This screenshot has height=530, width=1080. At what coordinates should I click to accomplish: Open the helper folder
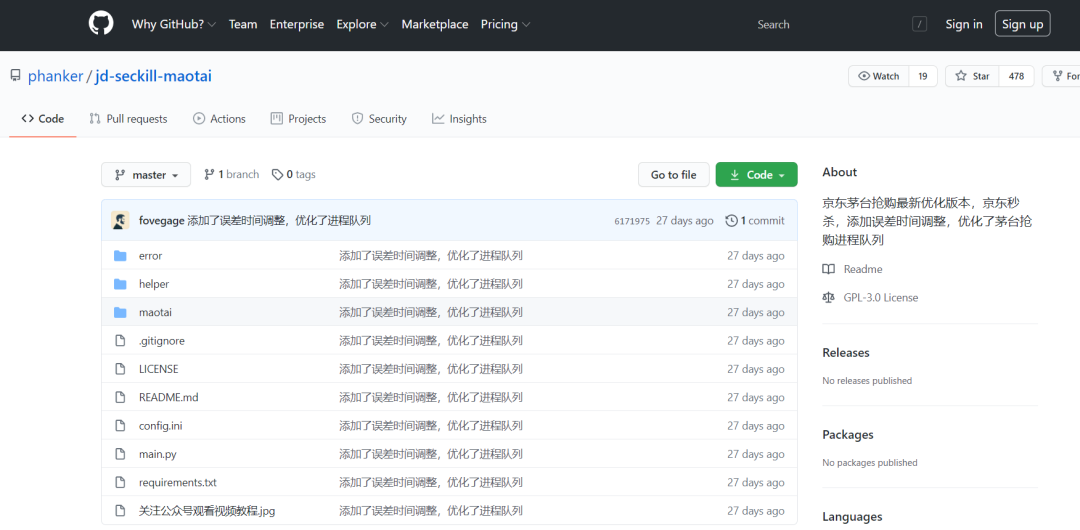(154, 284)
